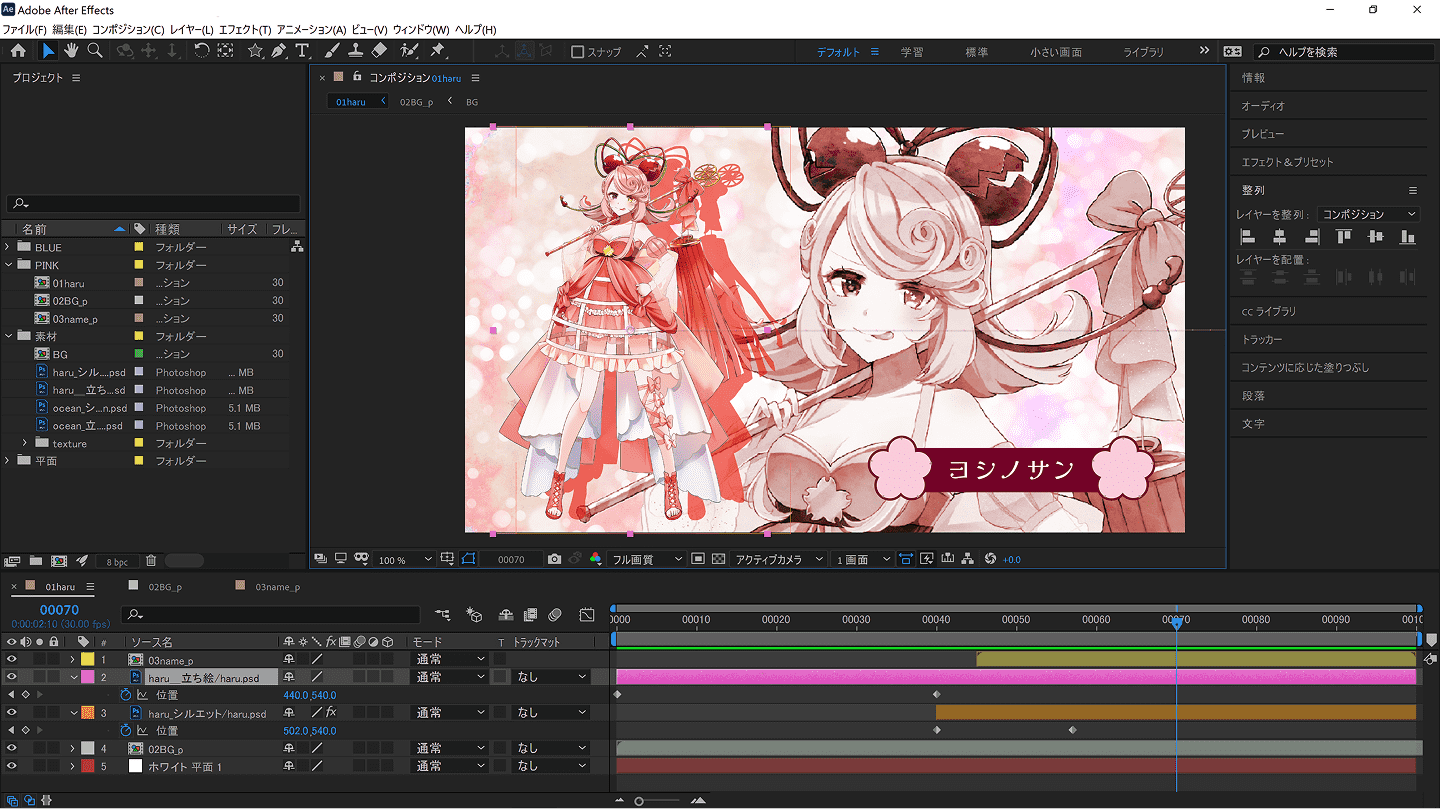Expand layer 4 02BG_p properties
Image resolution: width=1440 pixels, height=809 pixels.
click(72, 748)
